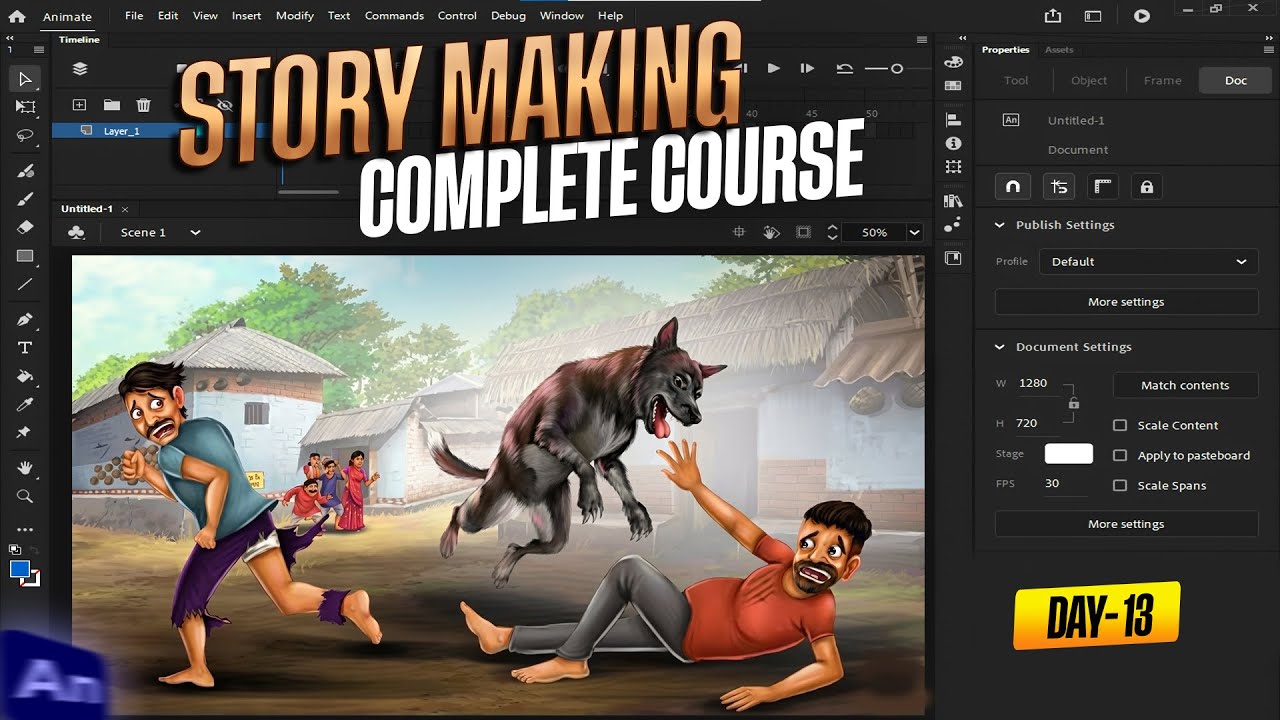
Task: Open the Modify menu
Action: pyautogui.click(x=295, y=16)
